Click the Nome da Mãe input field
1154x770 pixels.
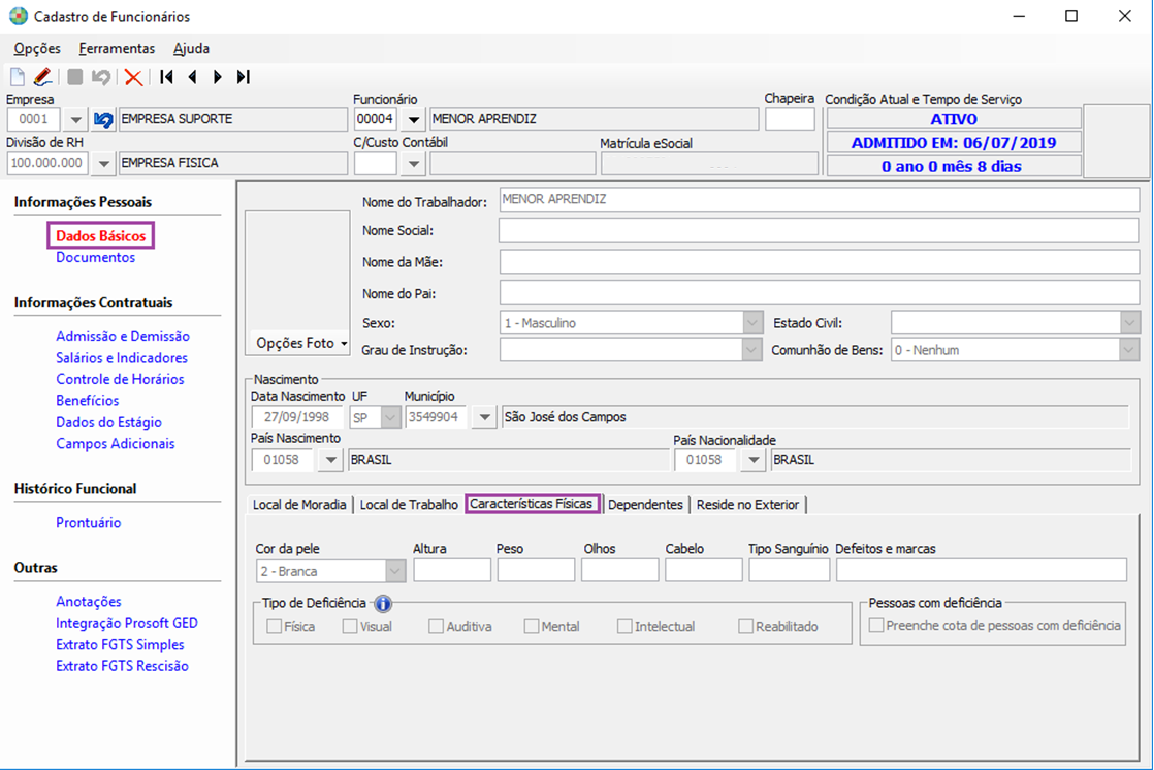click(819, 262)
